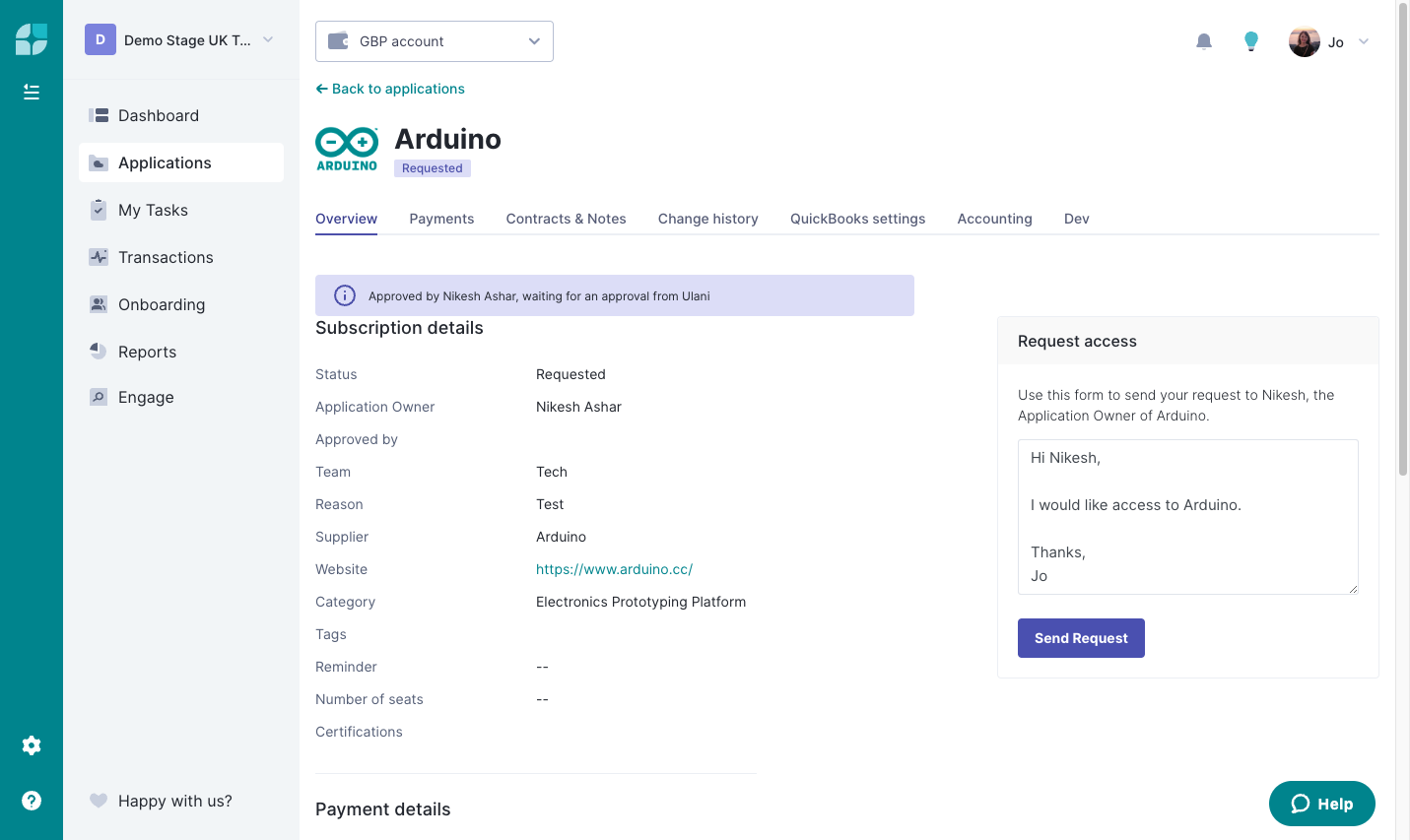The image size is (1410, 840).
Task: Click the question mark help icon
Action: click(32, 801)
